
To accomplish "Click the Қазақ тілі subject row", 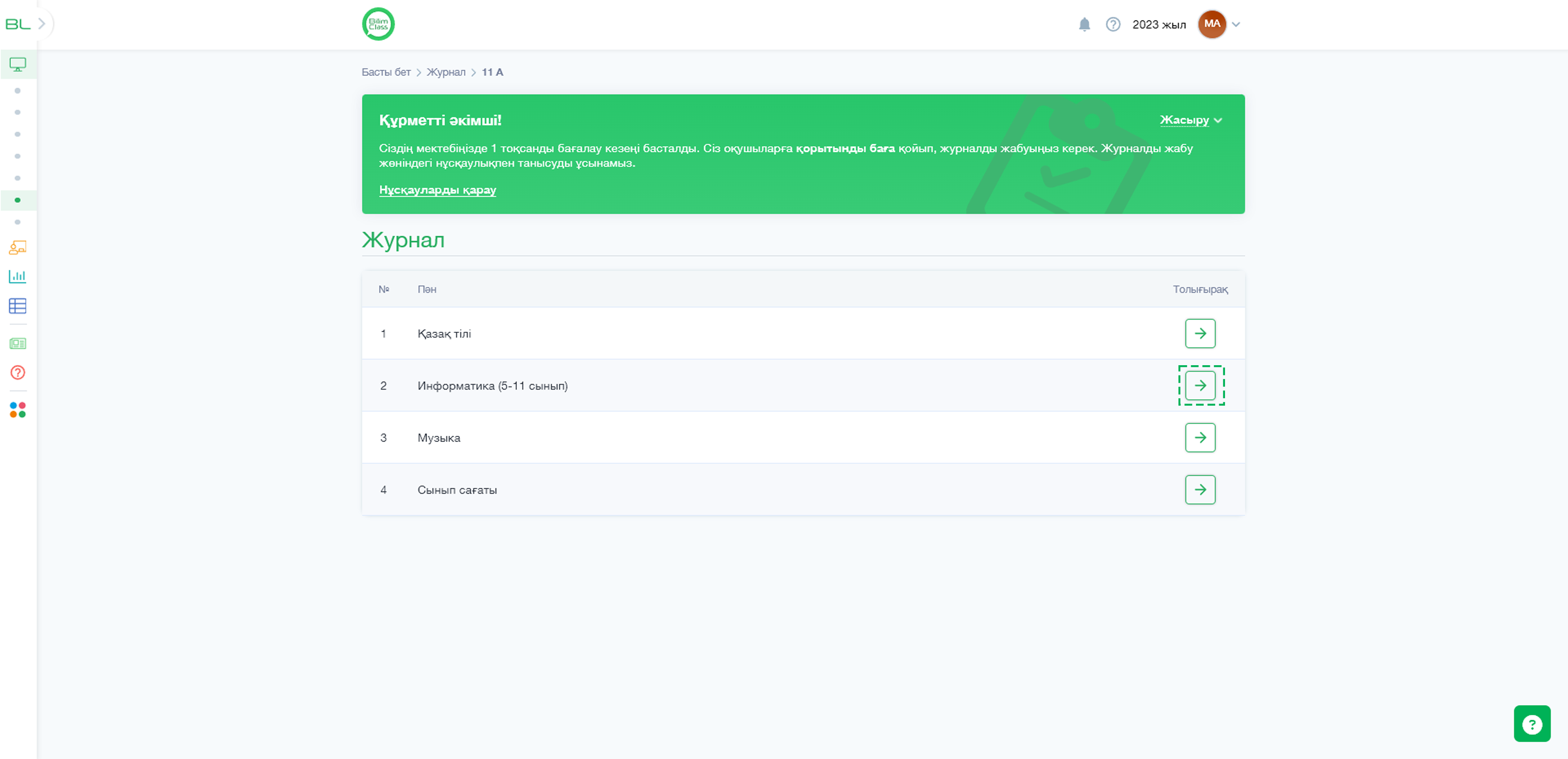I will pyautogui.click(x=803, y=333).
